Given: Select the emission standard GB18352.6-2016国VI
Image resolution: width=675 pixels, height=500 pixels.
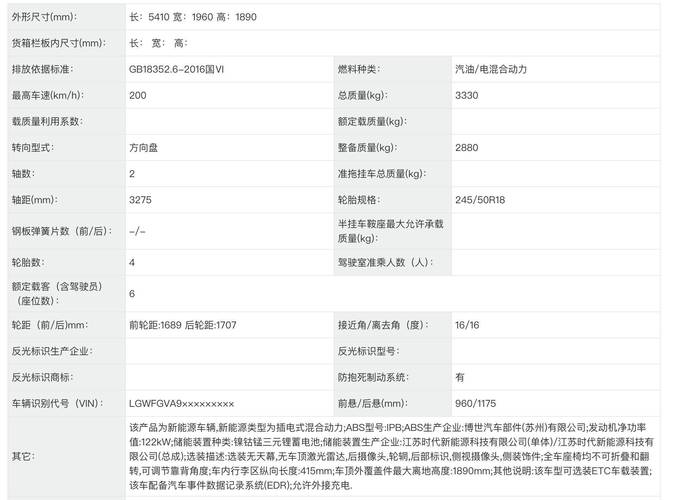Looking at the screenshot, I should (x=176, y=69).
